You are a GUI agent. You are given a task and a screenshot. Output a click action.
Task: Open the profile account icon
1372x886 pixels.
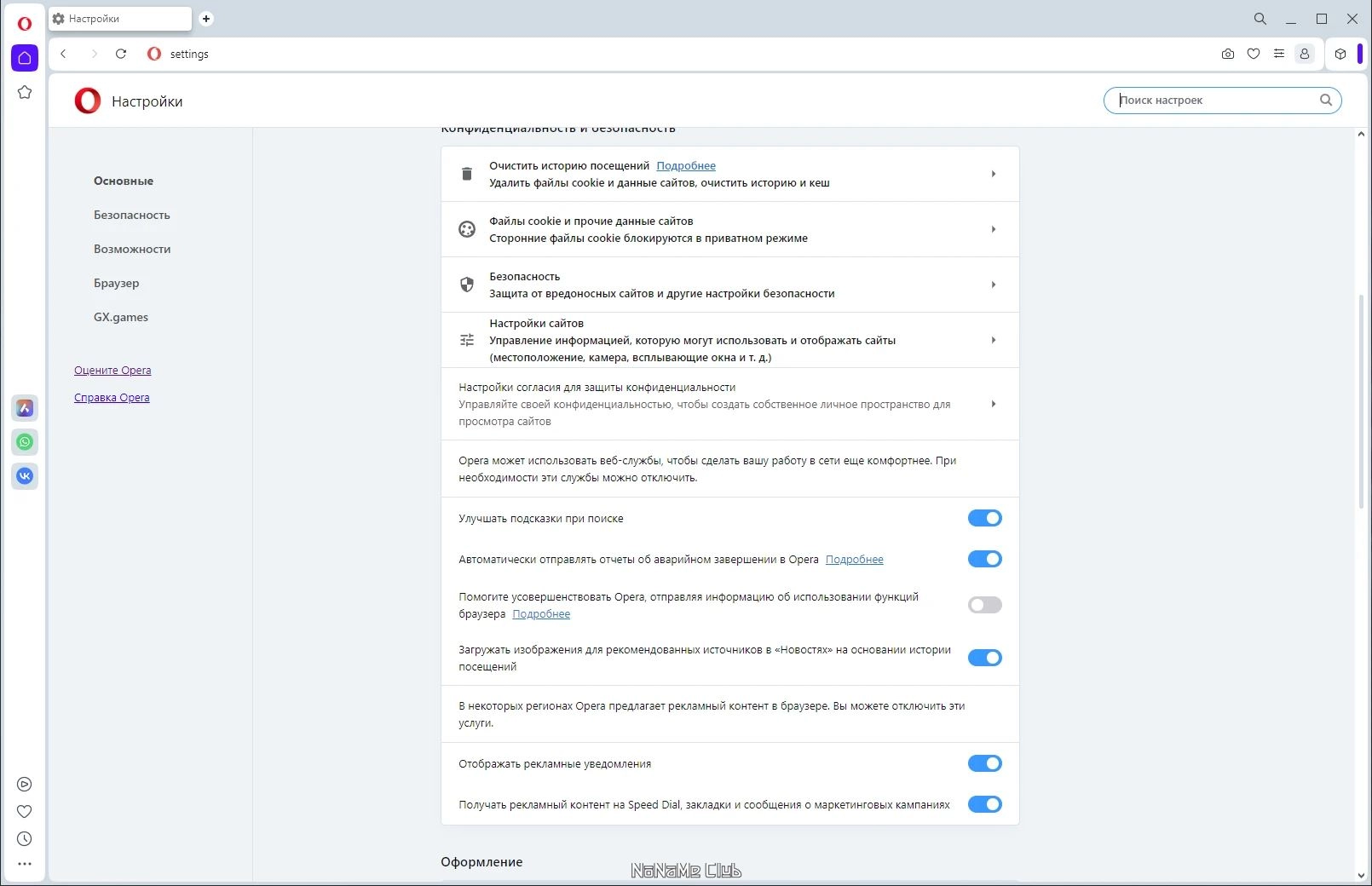coord(1305,54)
